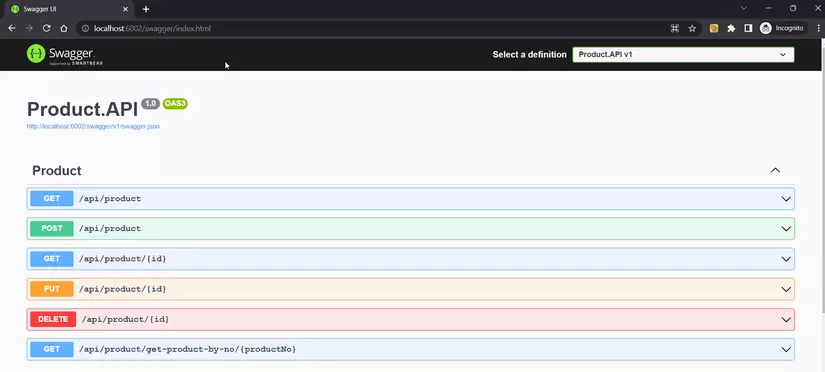Viewport: 825px width, 372px height.
Task: Open the Incognito profile indicator
Action: point(782,28)
